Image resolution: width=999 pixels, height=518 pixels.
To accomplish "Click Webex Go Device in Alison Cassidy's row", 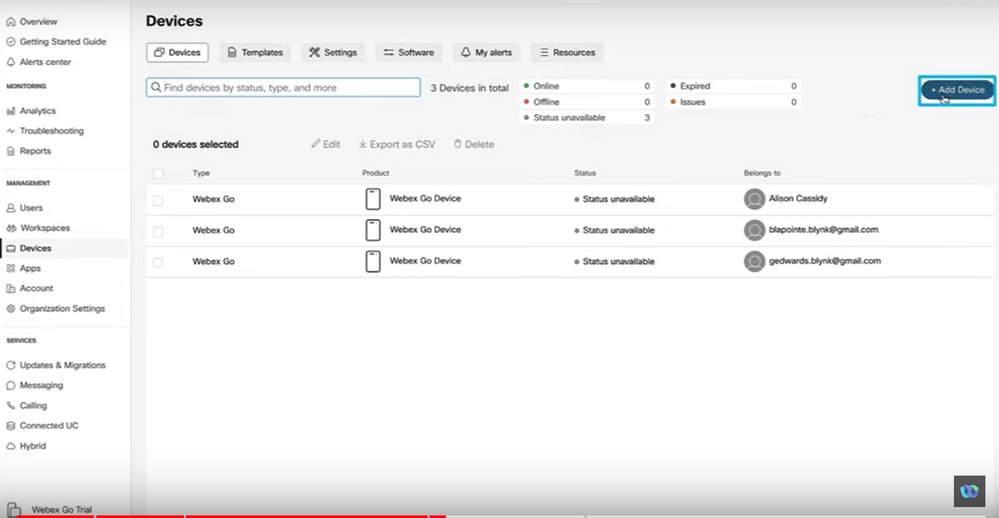I will [x=425, y=198].
